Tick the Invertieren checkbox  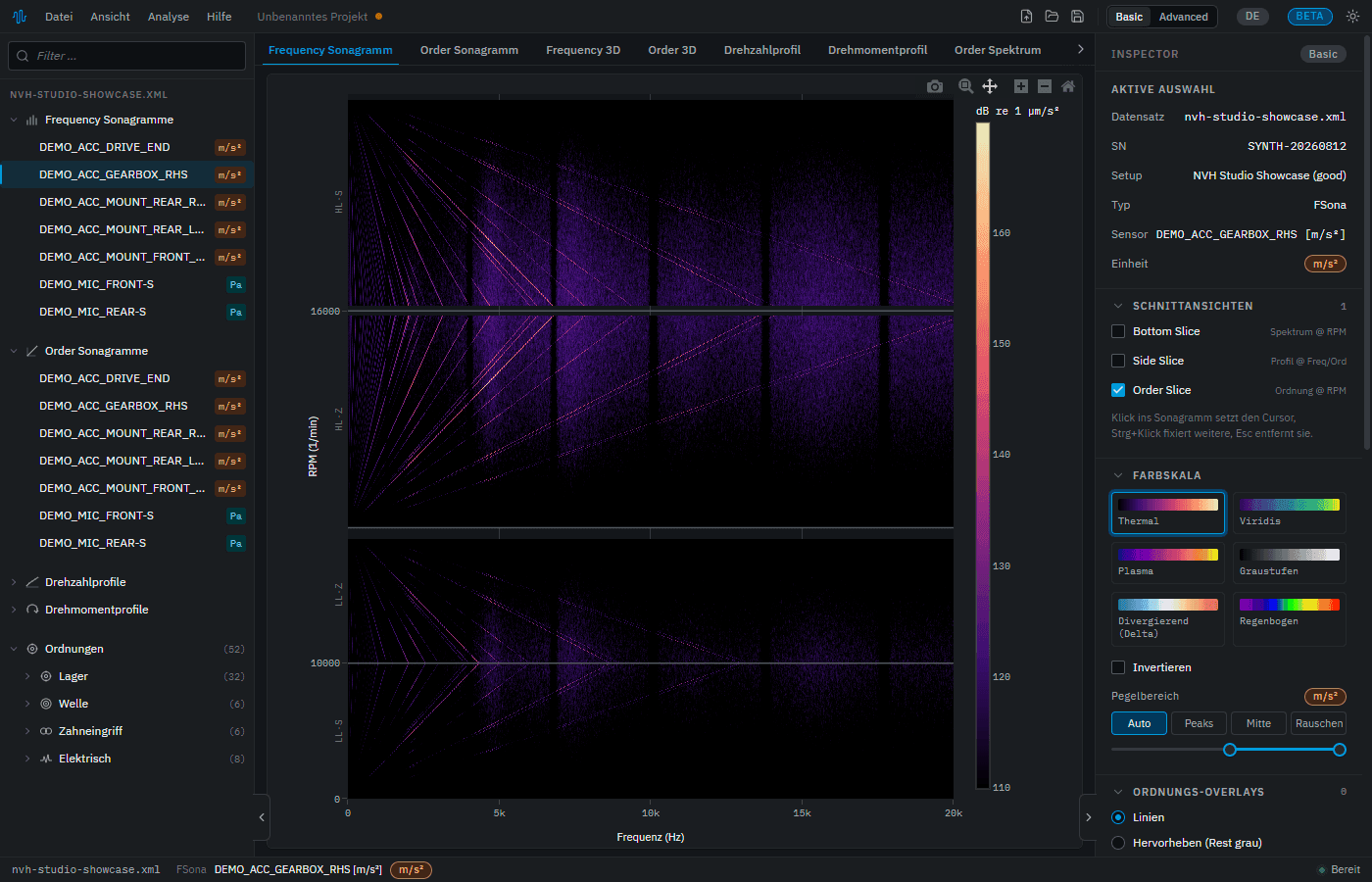(x=1118, y=667)
